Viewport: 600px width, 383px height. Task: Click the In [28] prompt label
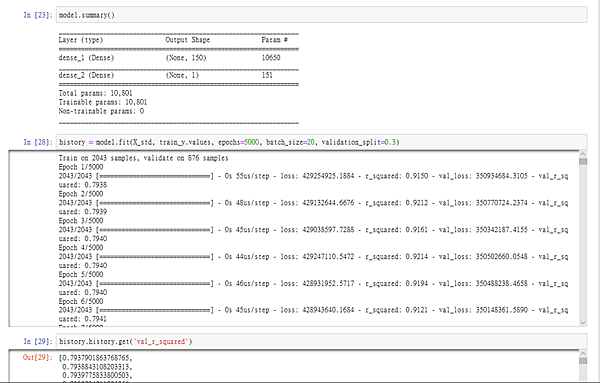coord(38,142)
